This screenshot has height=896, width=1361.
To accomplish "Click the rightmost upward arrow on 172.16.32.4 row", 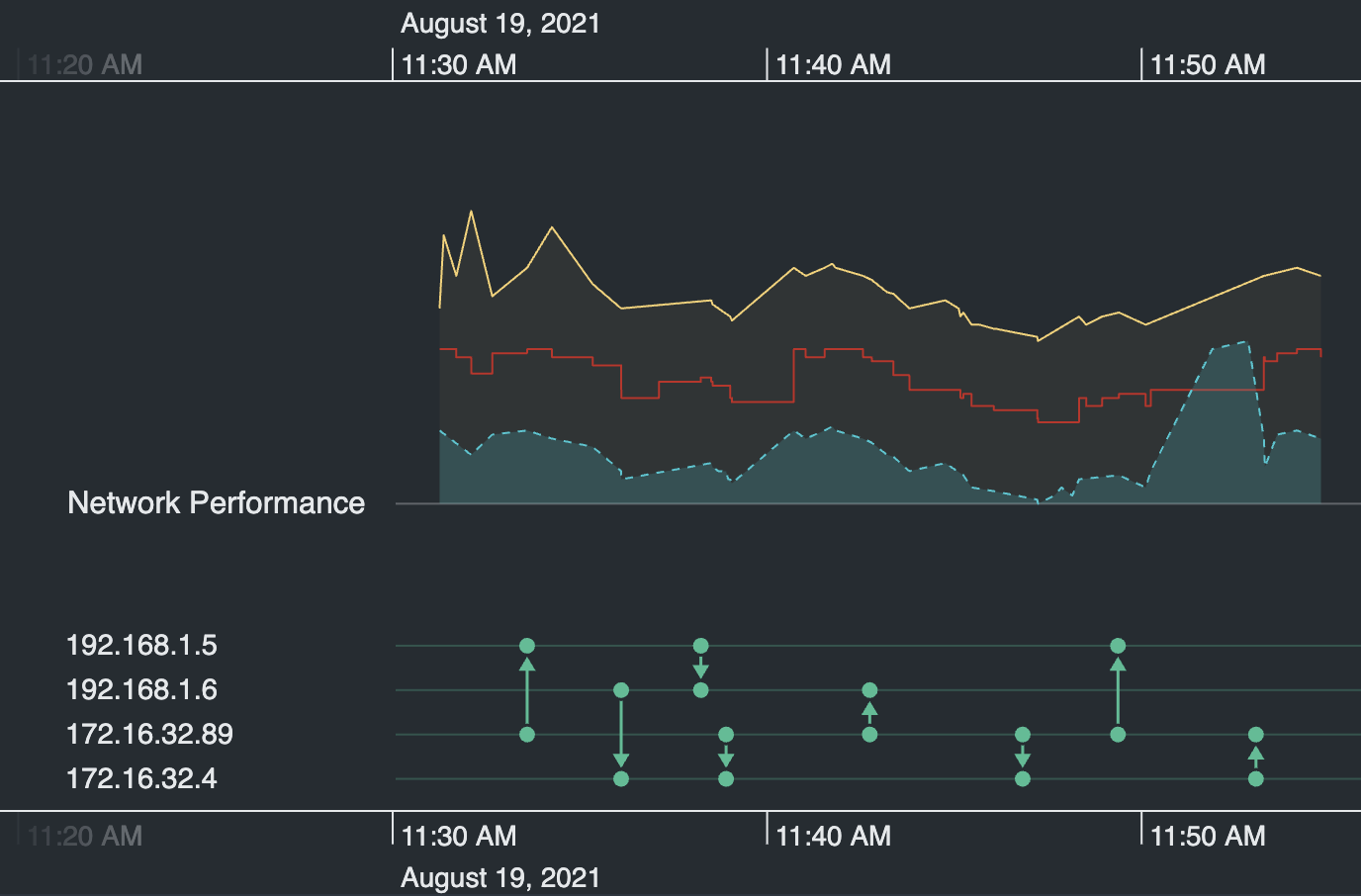I will 1255,757.
